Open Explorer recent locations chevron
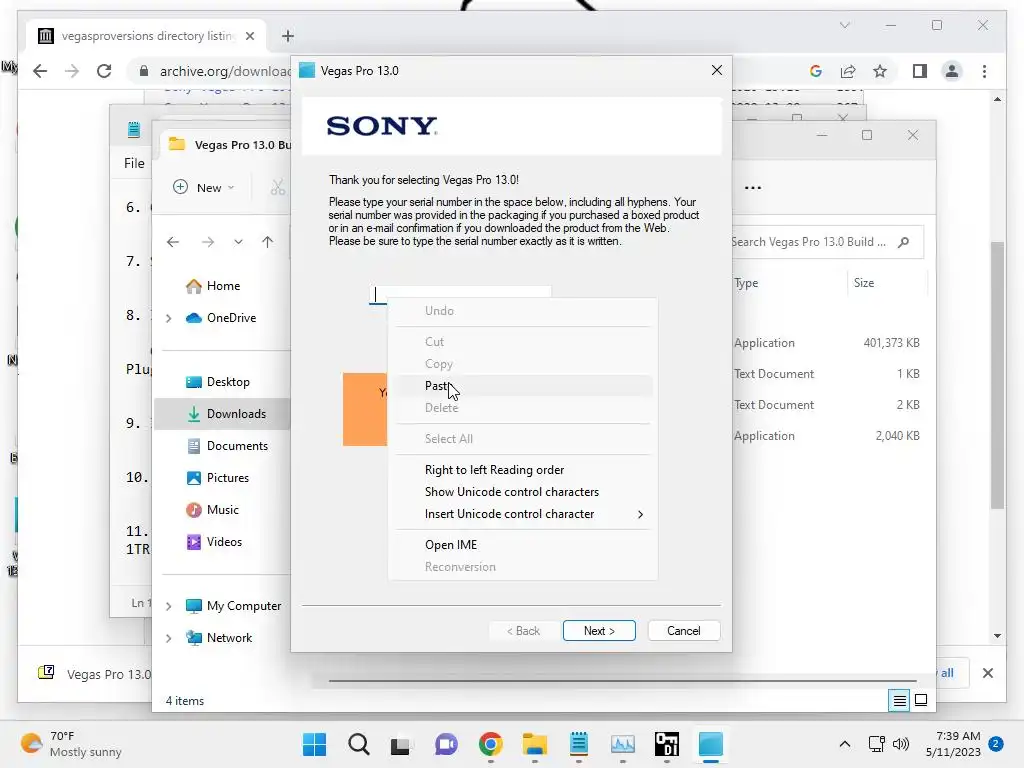Image resolution: width=1024 pixels, height=768 pixels. coord(238,242)
